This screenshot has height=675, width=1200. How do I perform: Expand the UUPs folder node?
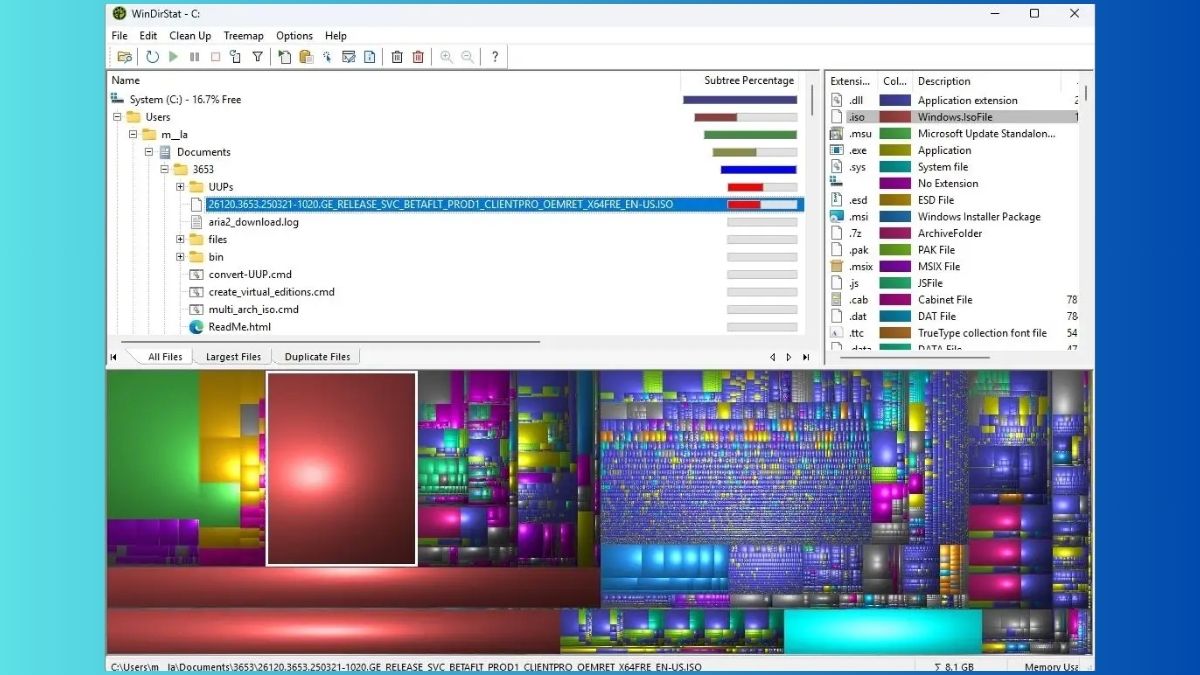point(180,187)
